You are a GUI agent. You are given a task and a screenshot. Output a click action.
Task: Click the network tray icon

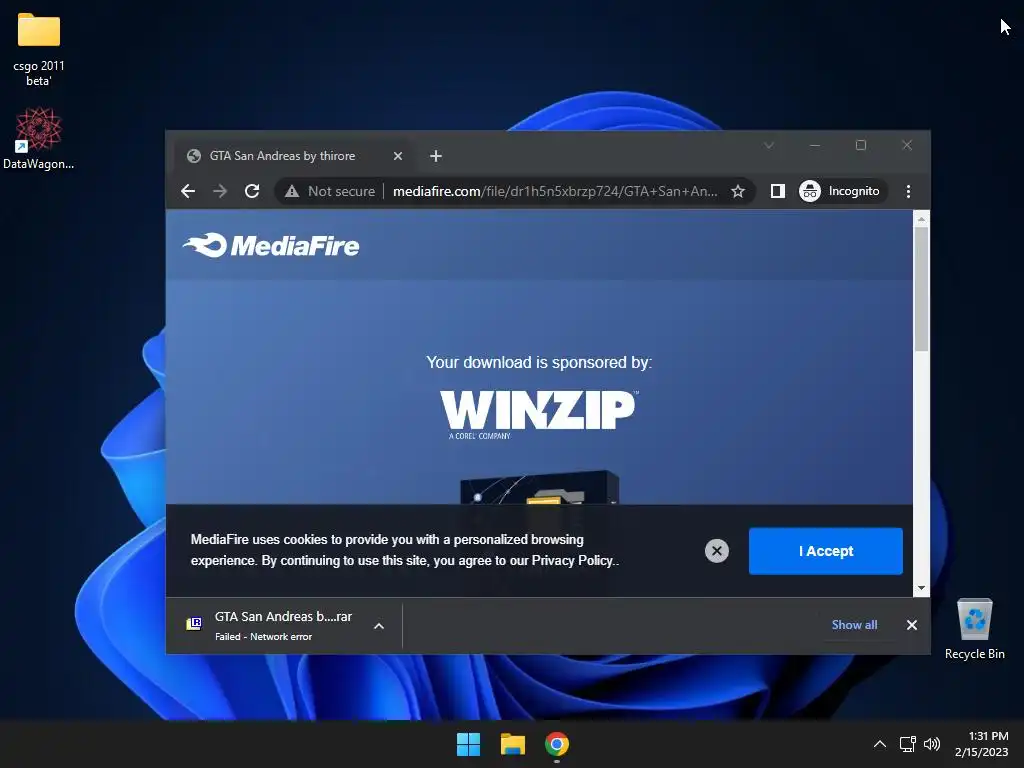pos(907,744)
